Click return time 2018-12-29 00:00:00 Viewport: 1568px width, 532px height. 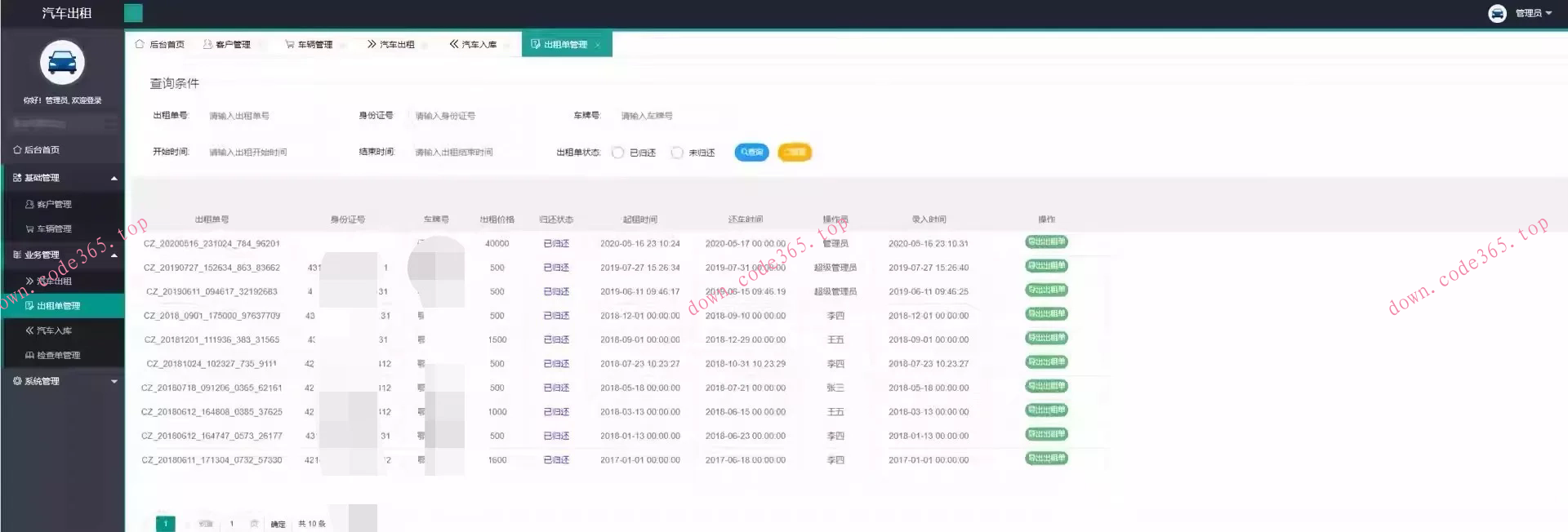(x=746, y=339)
